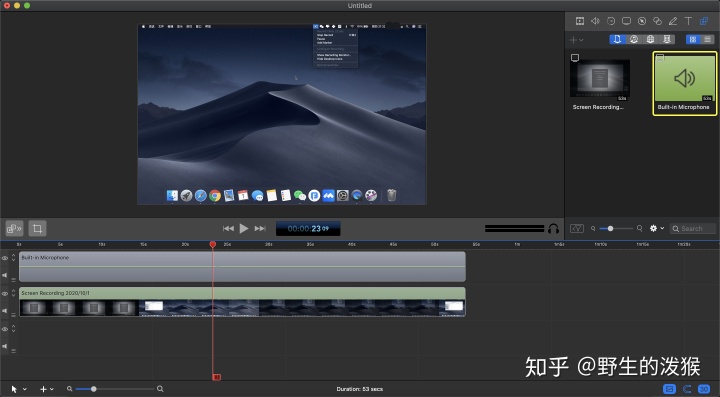This screenshot has width=720, height=397.
Task: Skip forward with the fast-forward button
Action: [x=260, y=228]
